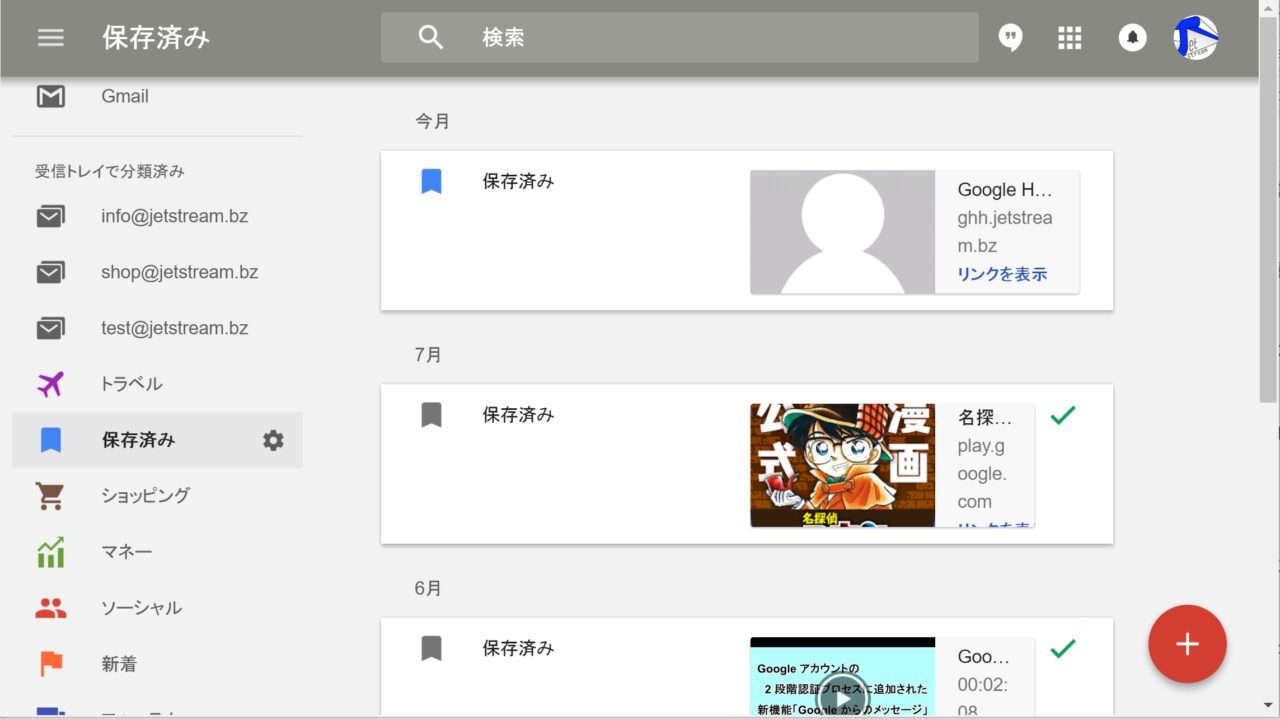Open the account profile avatar
1280x719 pixels.
(x=1195, y=38)
